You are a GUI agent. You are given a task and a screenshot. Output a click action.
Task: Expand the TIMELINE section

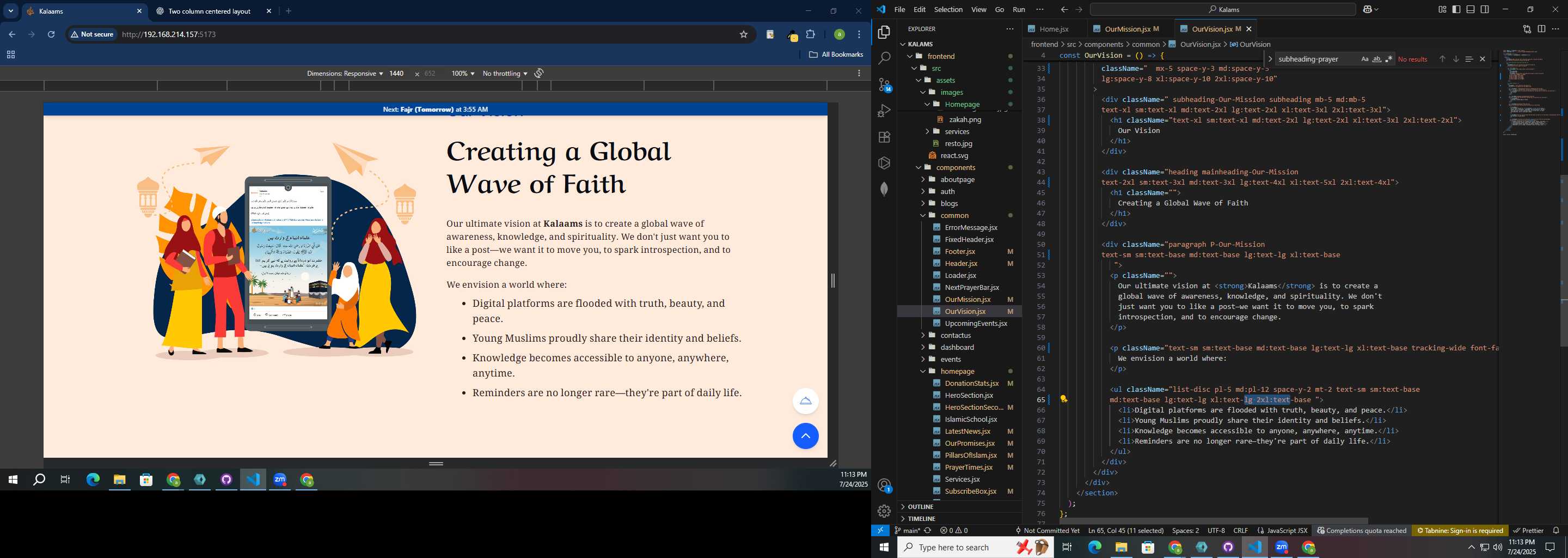pos(960,518)
